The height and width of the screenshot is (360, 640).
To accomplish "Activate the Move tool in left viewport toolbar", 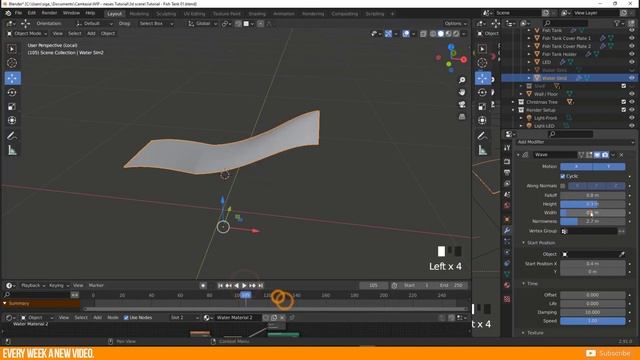I will tap(12, 78).
